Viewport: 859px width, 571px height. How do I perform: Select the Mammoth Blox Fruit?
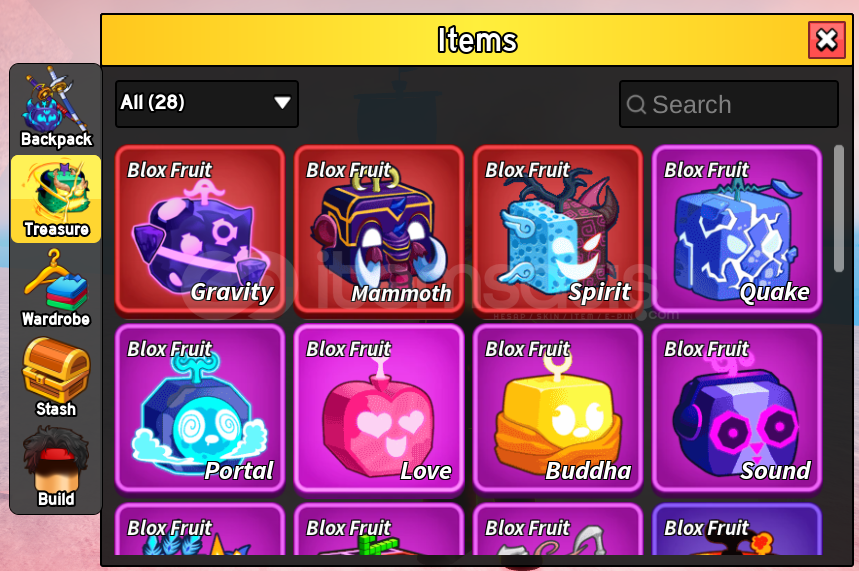(x=379, y=231)
